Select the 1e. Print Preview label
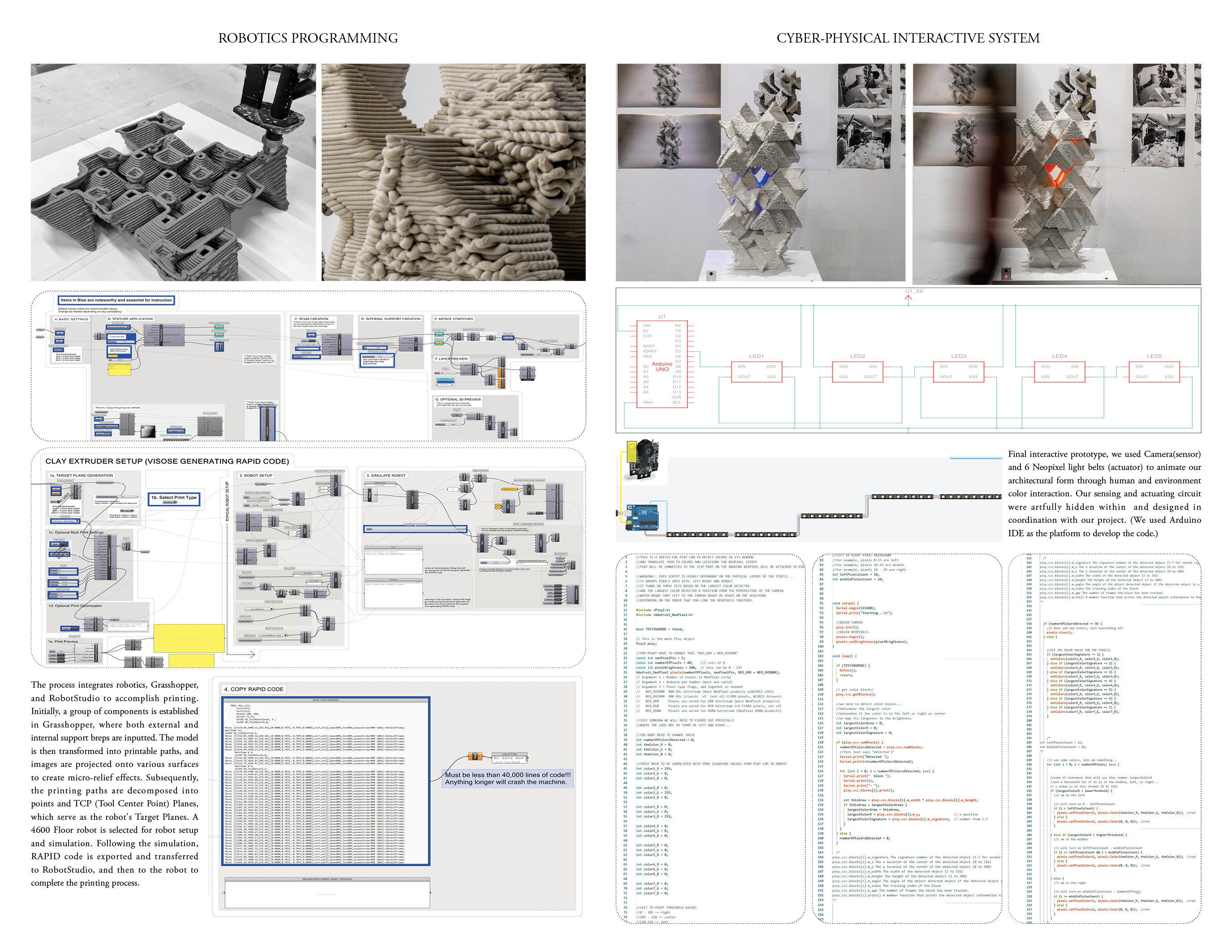Screen dimensions: 1232x952 [63, 641]
